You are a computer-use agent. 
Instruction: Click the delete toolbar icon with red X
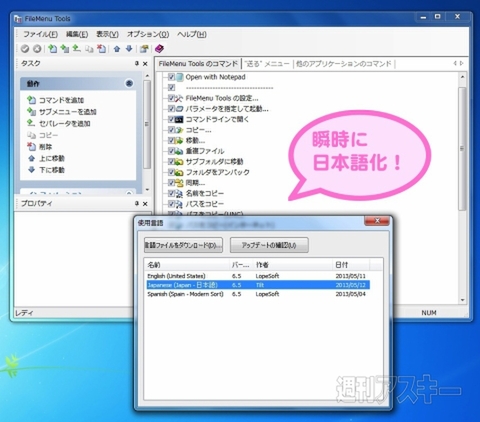coord(101,49)
